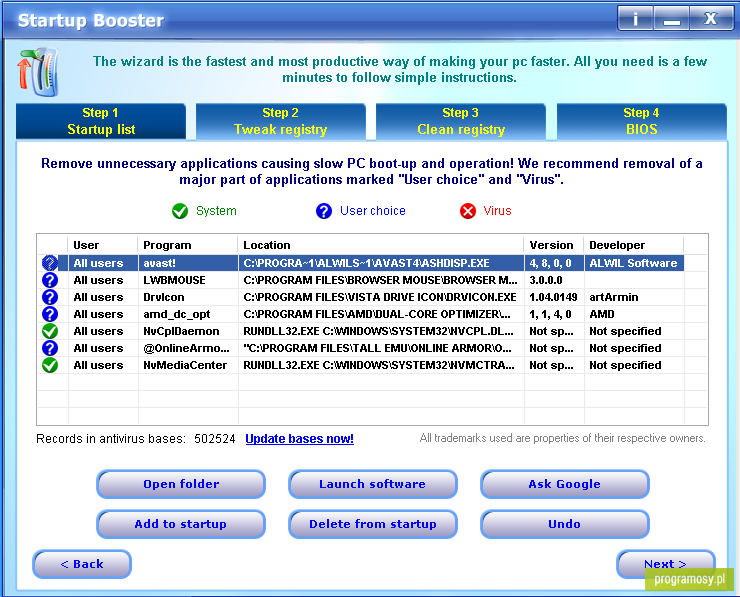Click the Add to startup button
740x597 pixels.
(181, 524)
